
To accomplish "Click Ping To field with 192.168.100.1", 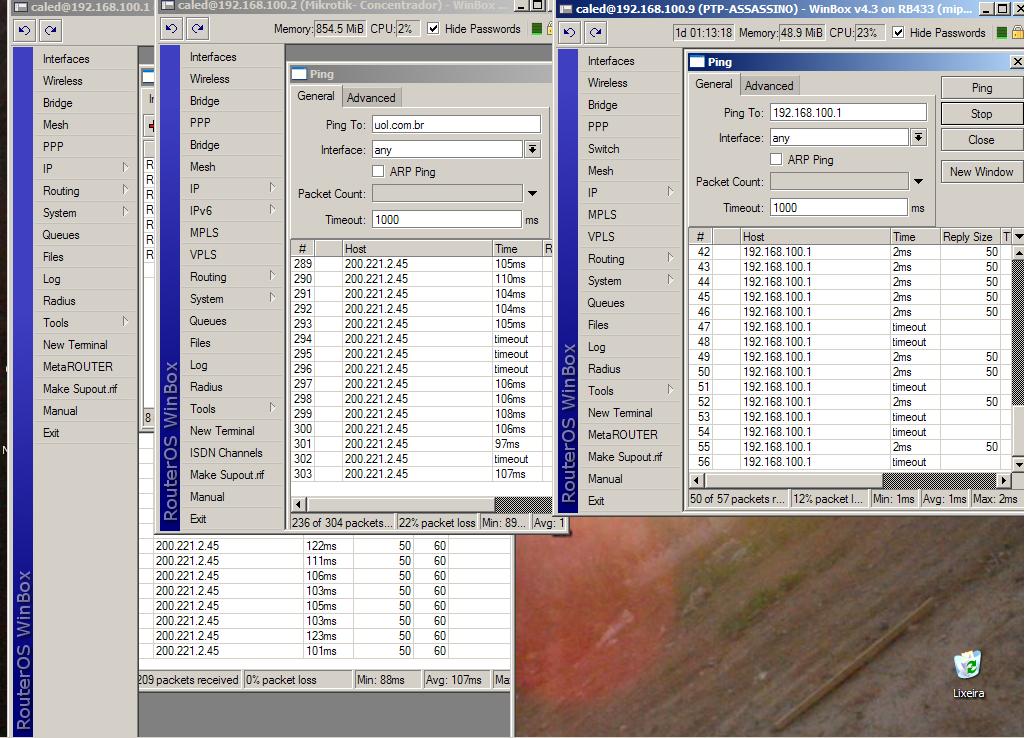I will pyautogui.click(x=848, y=112).
